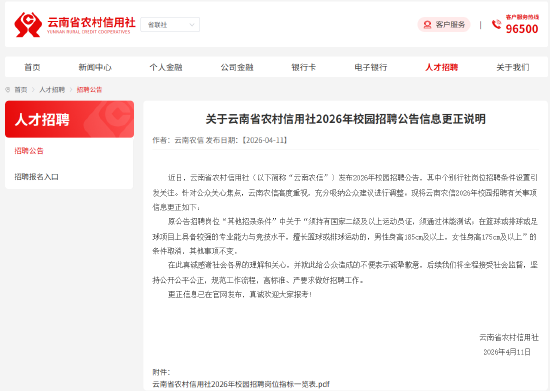This screenshot has height=391, width=550.
Task: Click the phone hotline icon
Action: (x=496, y=24)
